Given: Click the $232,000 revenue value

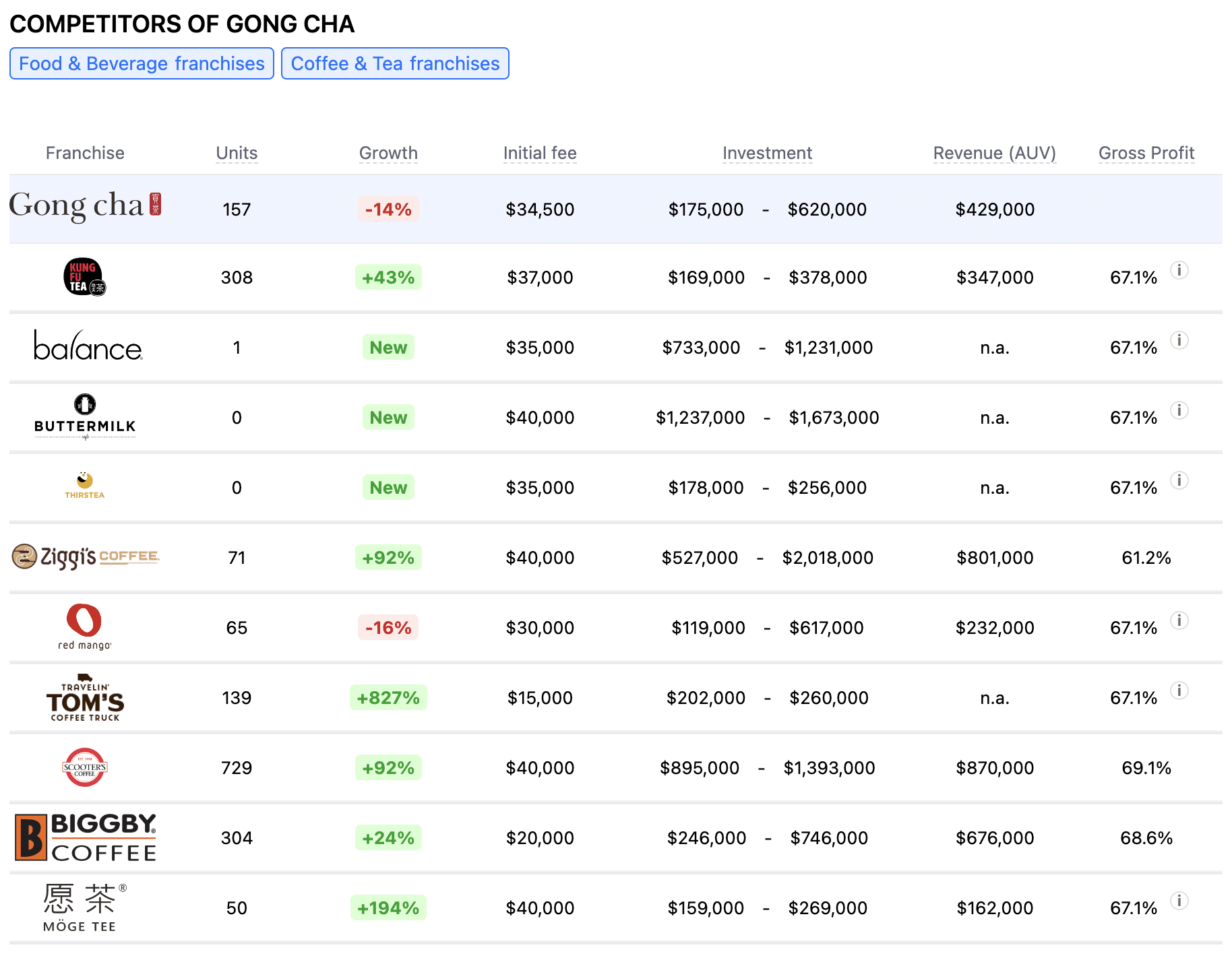Looking at the screenshot, I should point(995,628).
